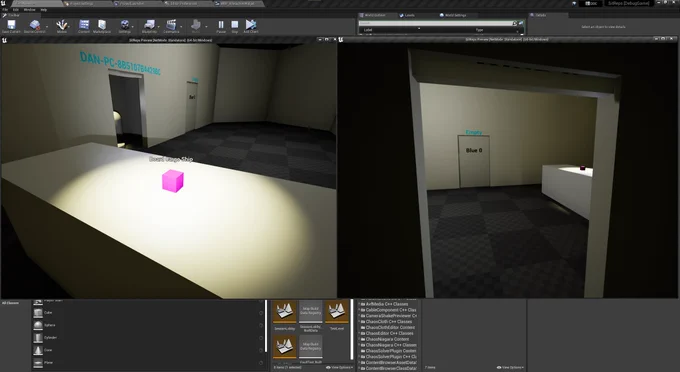Viewport: 680px width, 372px height.
Task: Click the Modes toolbar icon
Action: point(62,26)
